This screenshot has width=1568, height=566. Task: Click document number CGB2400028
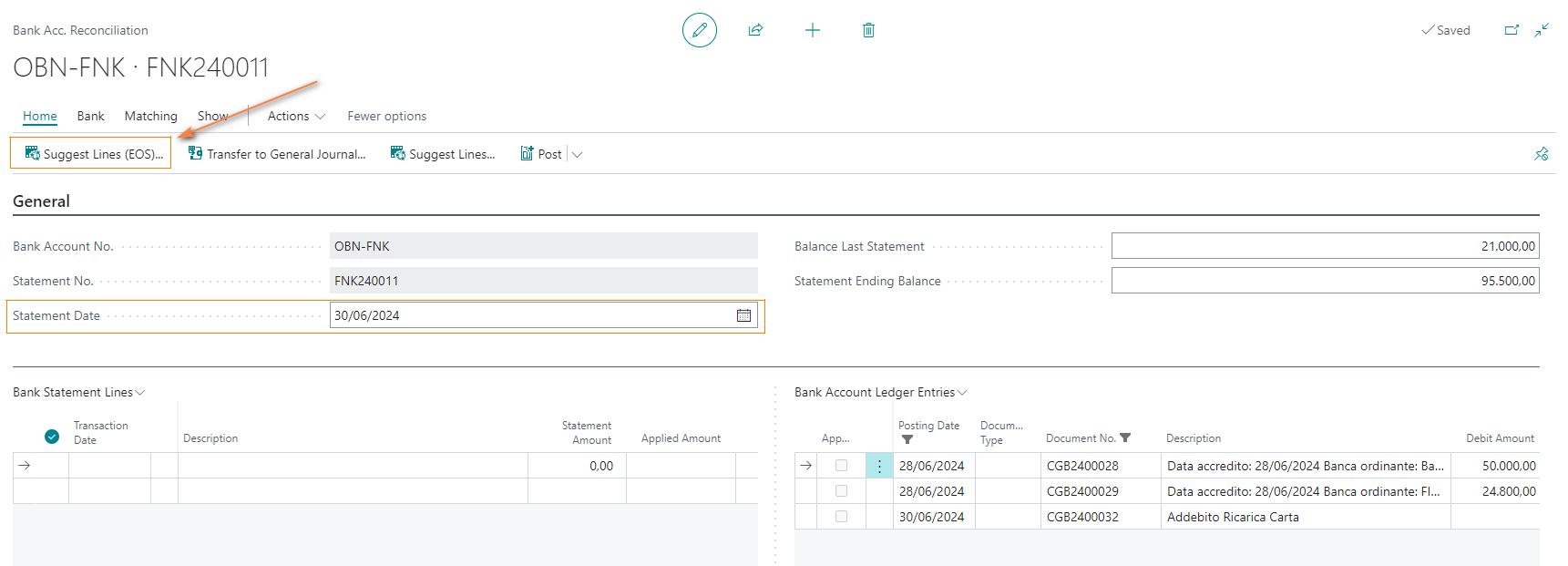click(x=1082, y=466)
